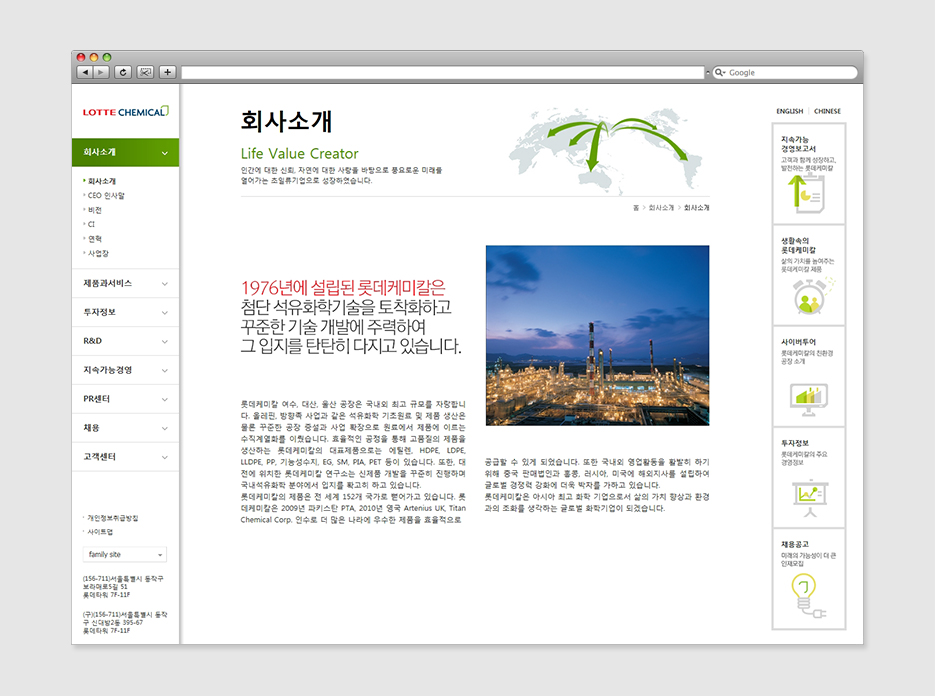This screenshot has width=935, height=696.
Task: Open the 사업장 submenu link
Action: point(98,253)
